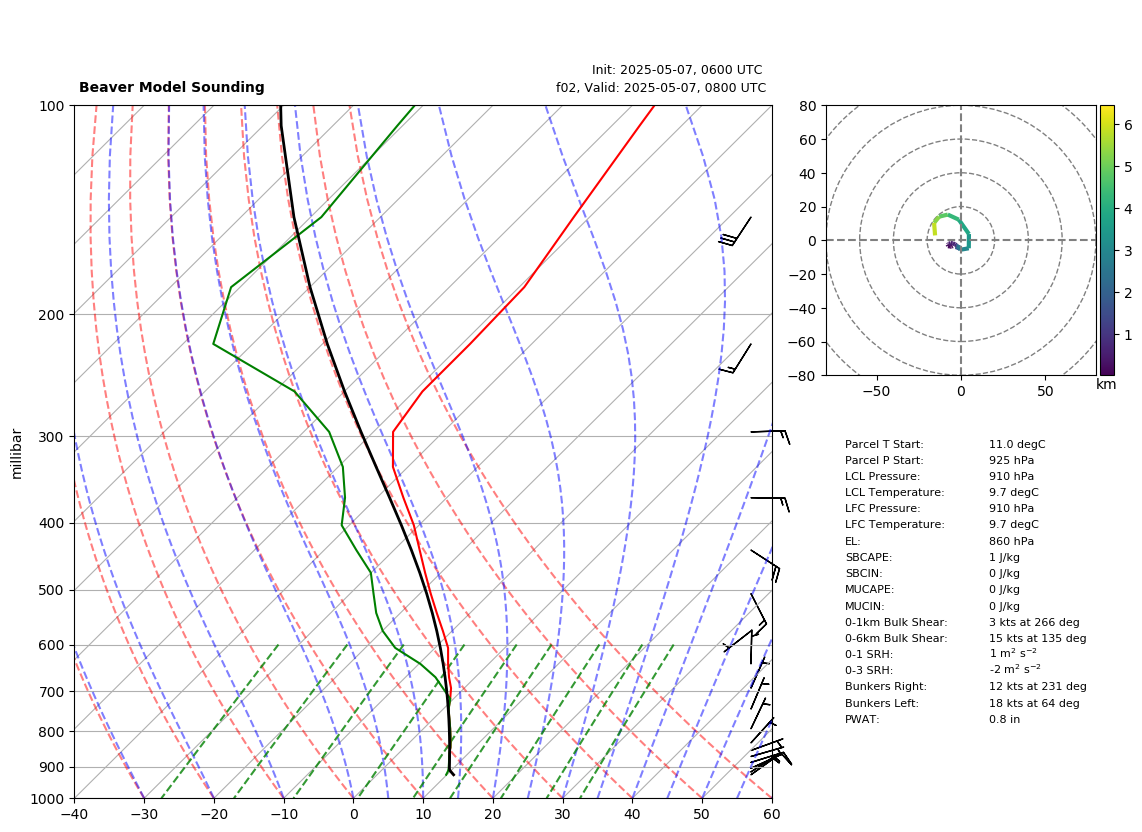Click the PWAT value 0.8 in
Image resolution: width=1142 pixels, height=832 pixels.
[1004, 719]
